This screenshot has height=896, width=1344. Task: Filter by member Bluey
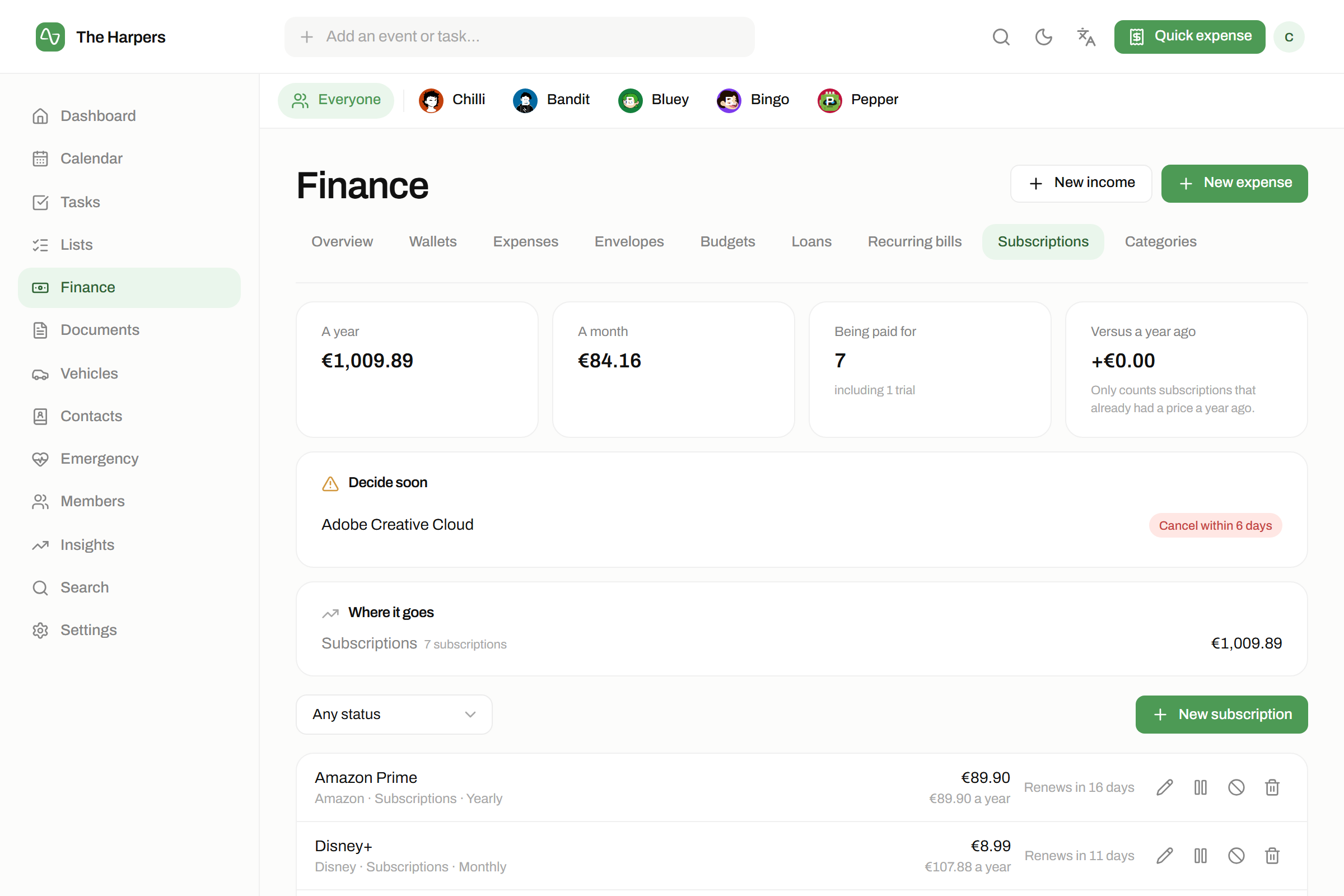coord(654,100)
